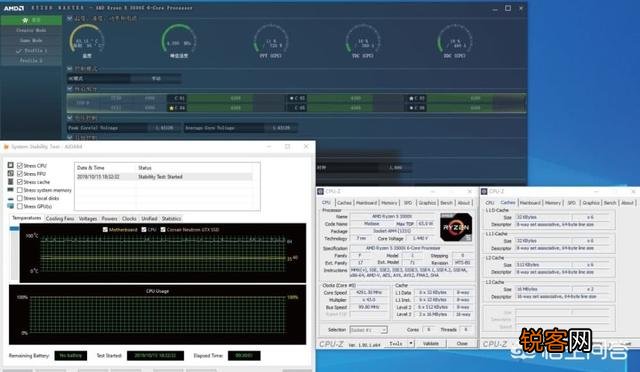Image resolution: width=640 pixels, height=372 pixels.
Task: Select Game Mode in Ryzen Master sidebar
Action: click(x=31, y=40)
